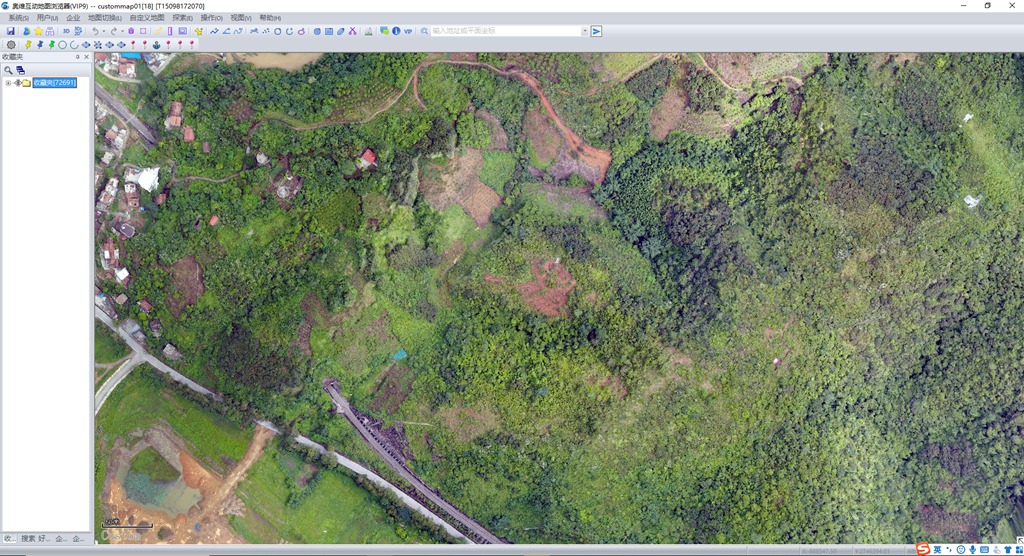Open the 自定义地图 menu
This screenshot has width=1024, height=556.
click(x=147, y=18)
